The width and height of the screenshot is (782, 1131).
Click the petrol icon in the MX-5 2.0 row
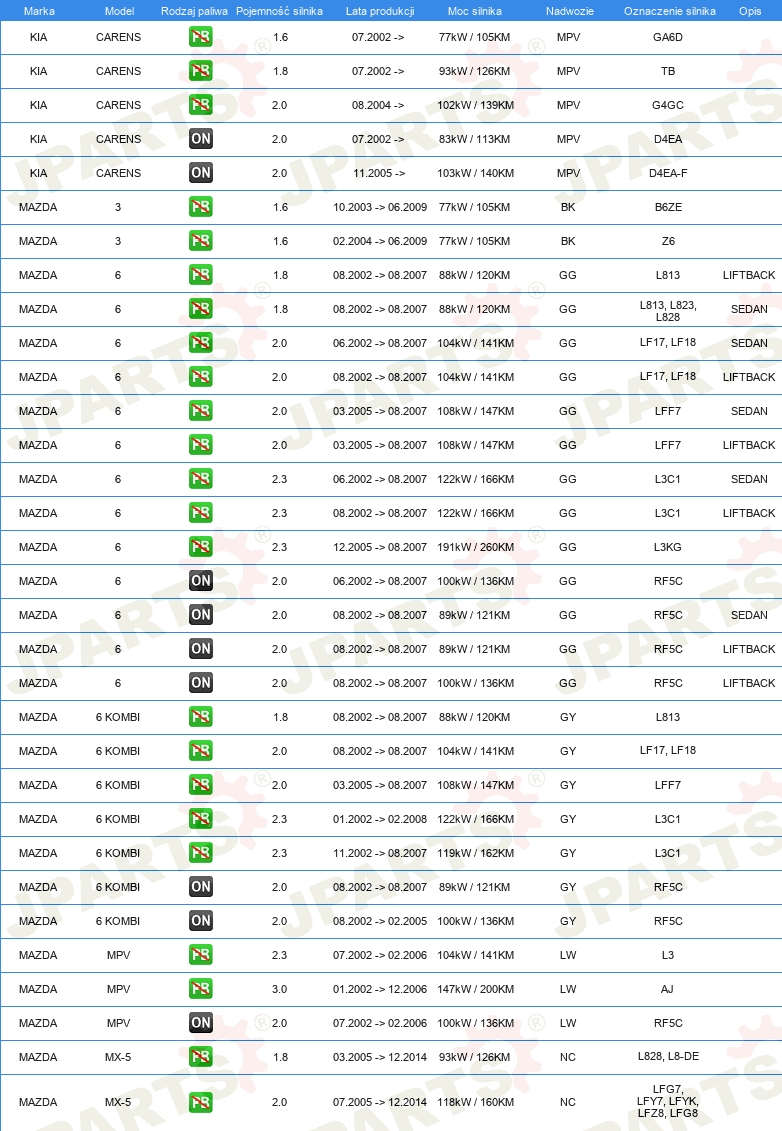201,1102
